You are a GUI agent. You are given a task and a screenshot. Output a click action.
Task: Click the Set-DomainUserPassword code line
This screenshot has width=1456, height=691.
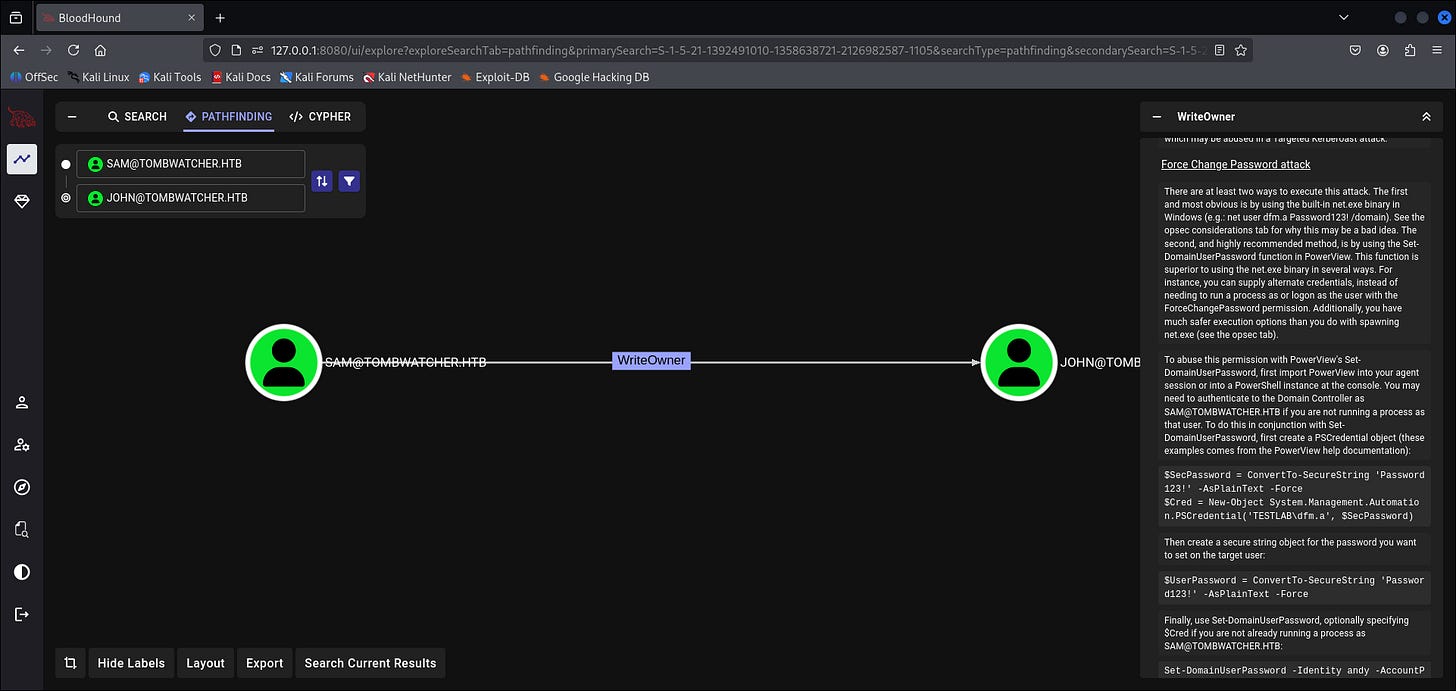(x=1293, y=670)
